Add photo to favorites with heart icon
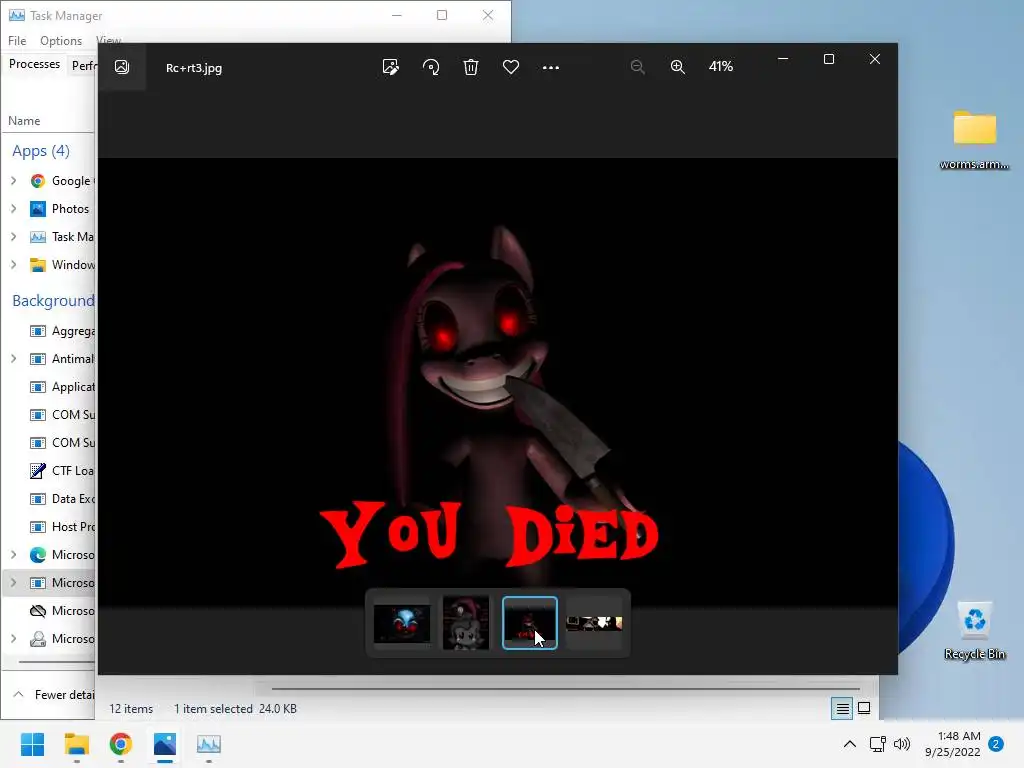Viewport: 1024px width, 768px height. (x=511, y=67)
